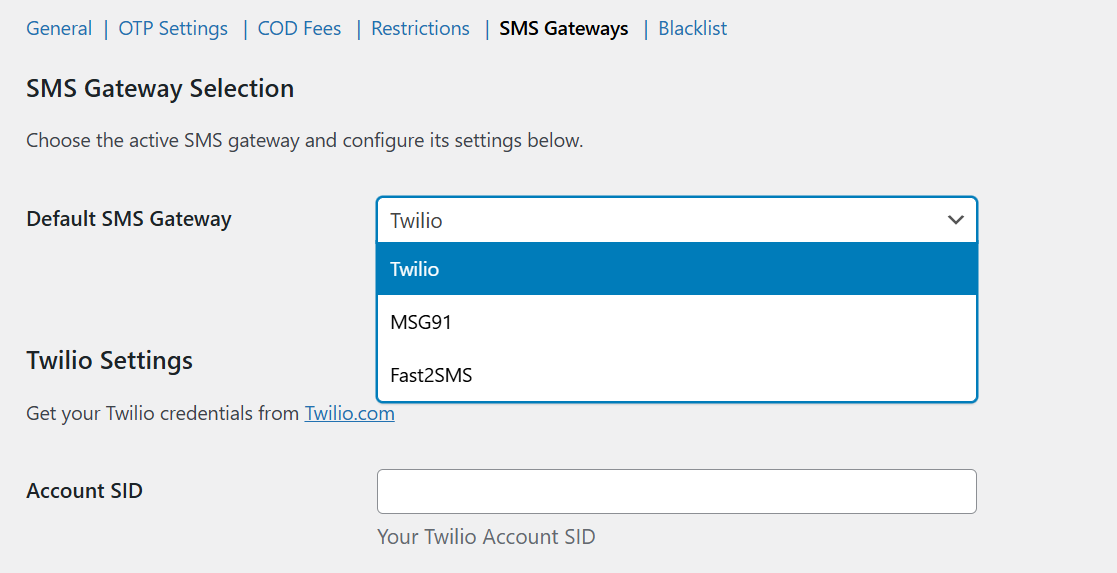
Task: Click the SMS Gateway Selection heading
Action: click(160, 89)
